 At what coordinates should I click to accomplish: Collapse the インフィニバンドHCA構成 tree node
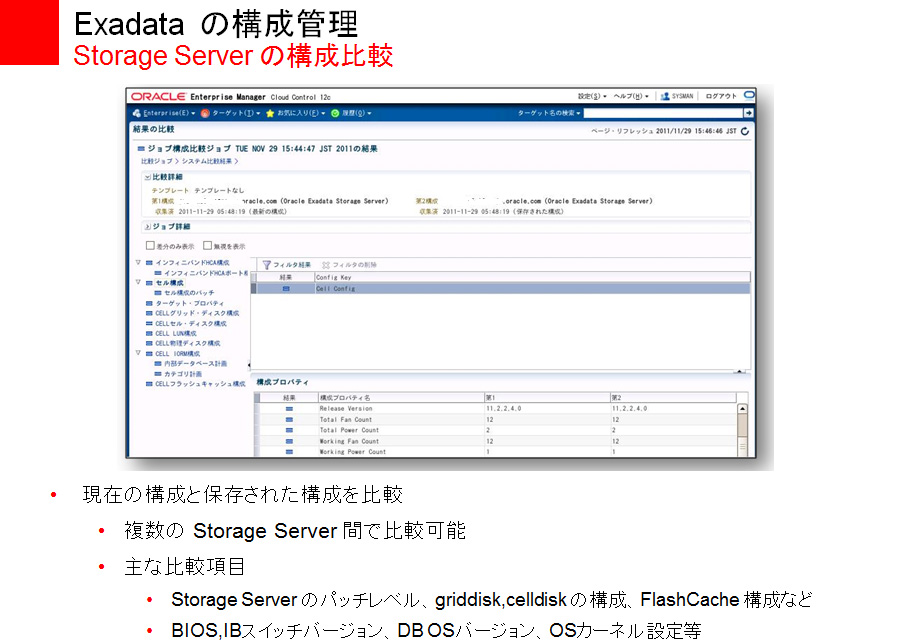click(138, 262)
